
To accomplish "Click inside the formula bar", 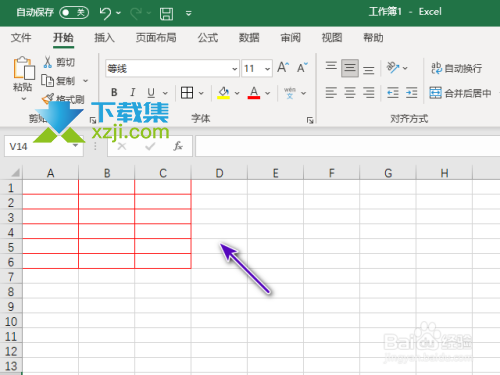I will 347,146.
